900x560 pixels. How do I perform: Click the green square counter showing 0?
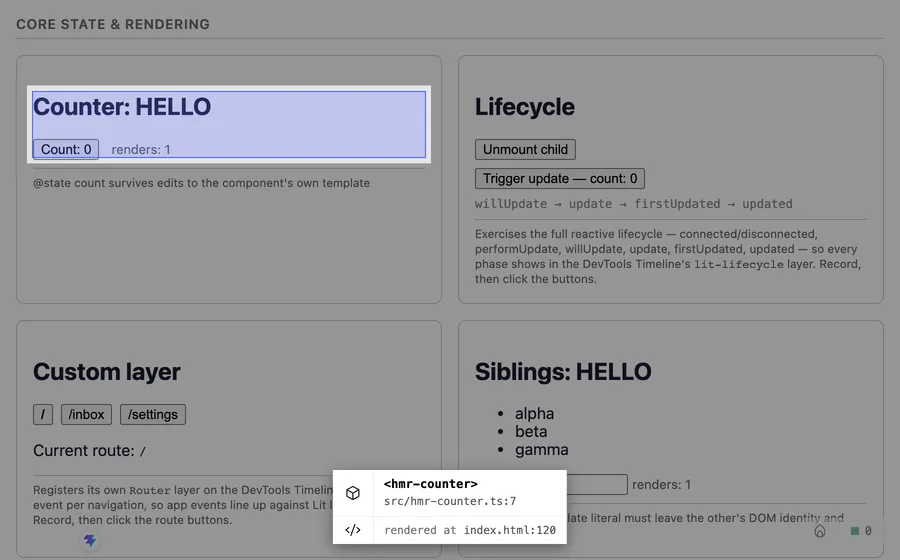861,531
